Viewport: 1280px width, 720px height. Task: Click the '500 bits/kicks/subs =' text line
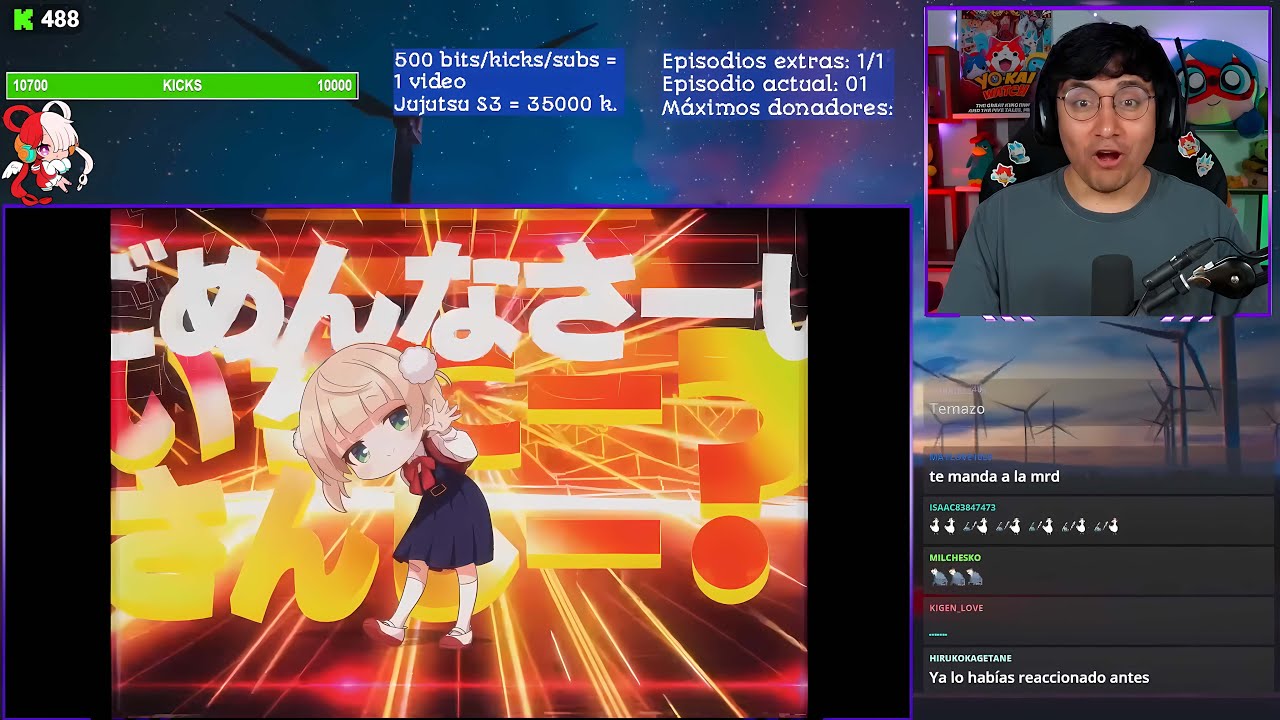pos(505,60)
